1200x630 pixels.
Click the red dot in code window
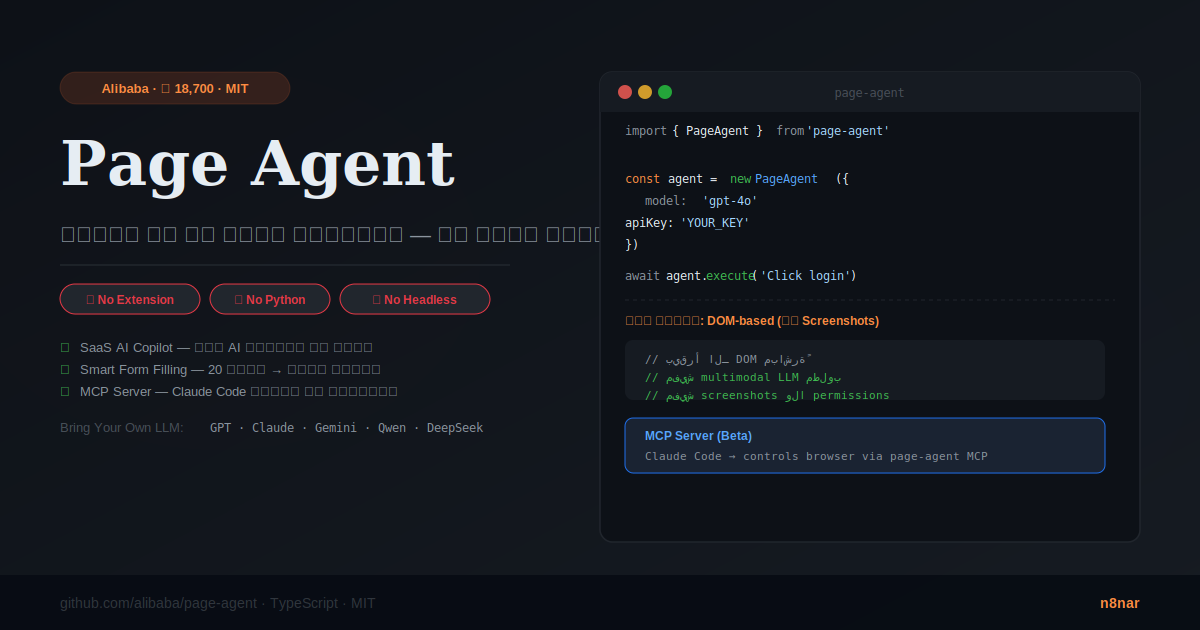(x=625, y=92)
